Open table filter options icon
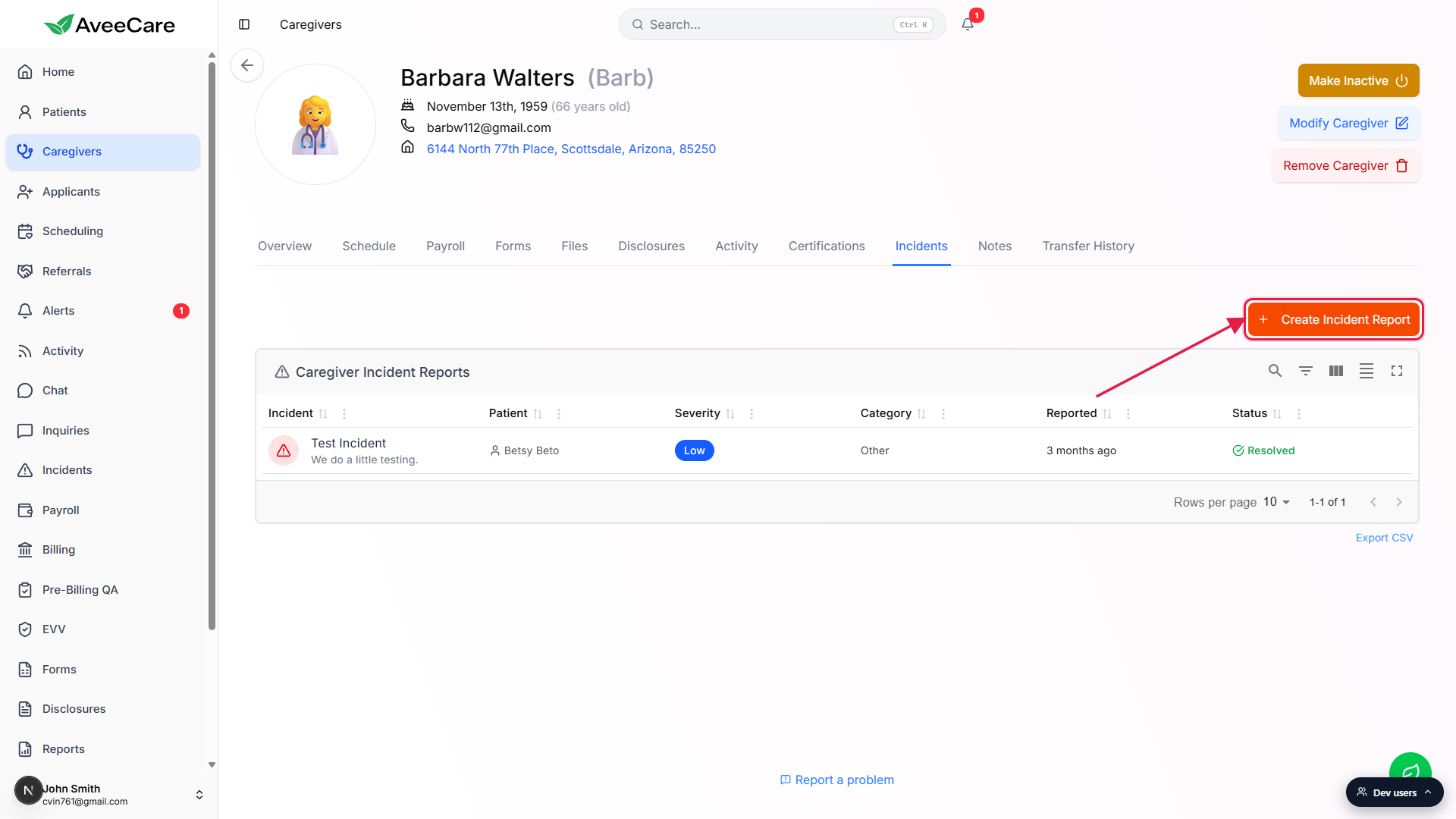 pyautogui.click(x=1306, y=371)
